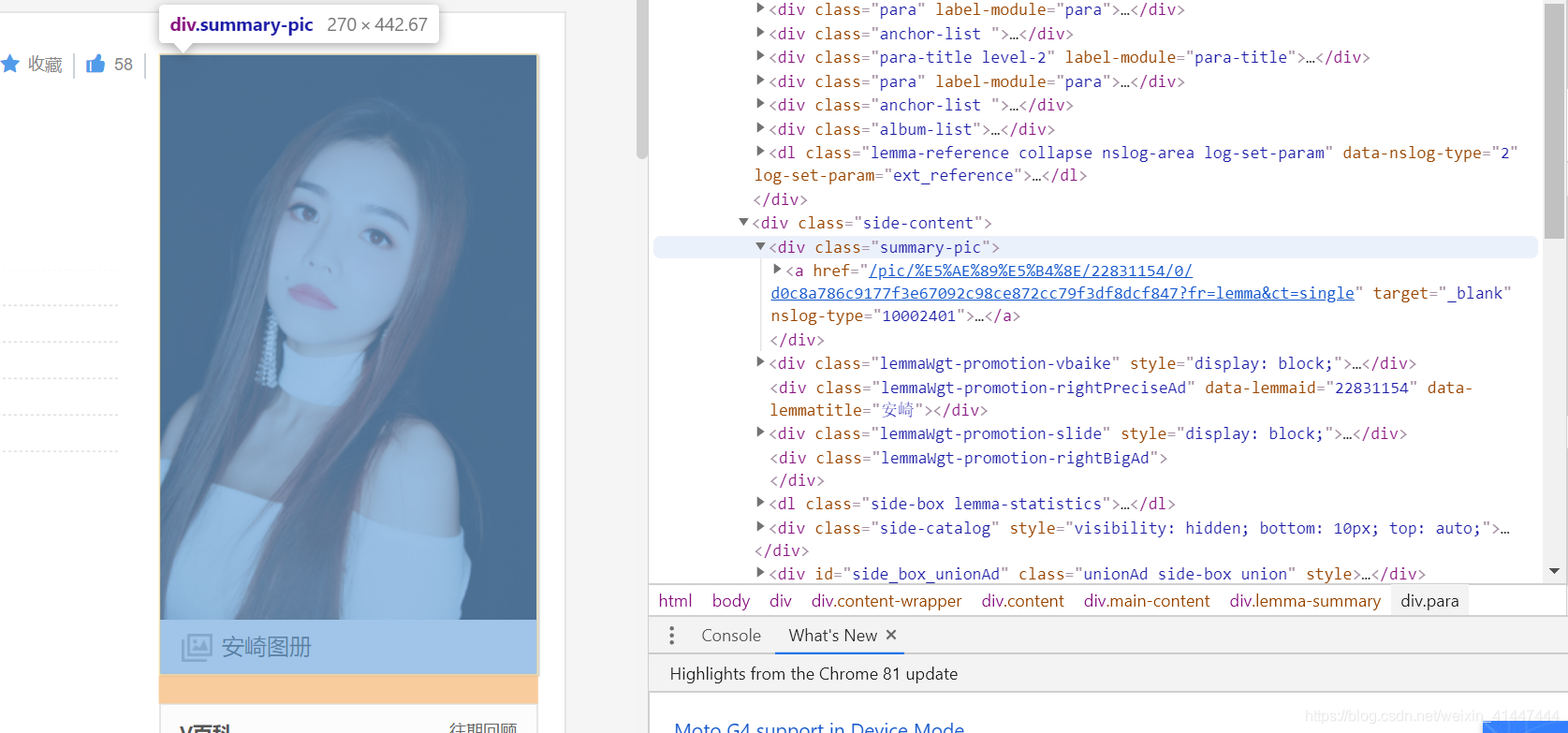This screenshot has width=1568, height=733.
Task: Expand the second div class="para" node
Action: pyautogui.click(x=760, y=81)
